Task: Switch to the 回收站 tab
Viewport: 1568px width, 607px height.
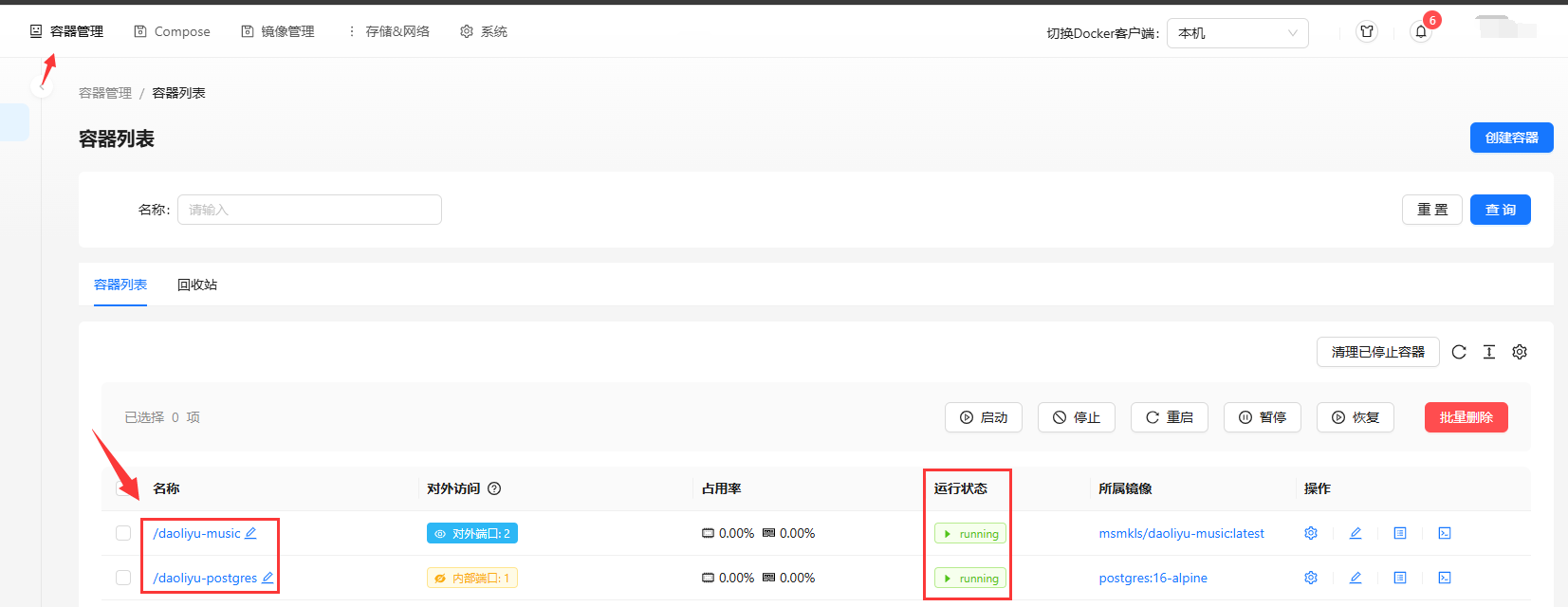Action: coord(197,285)
